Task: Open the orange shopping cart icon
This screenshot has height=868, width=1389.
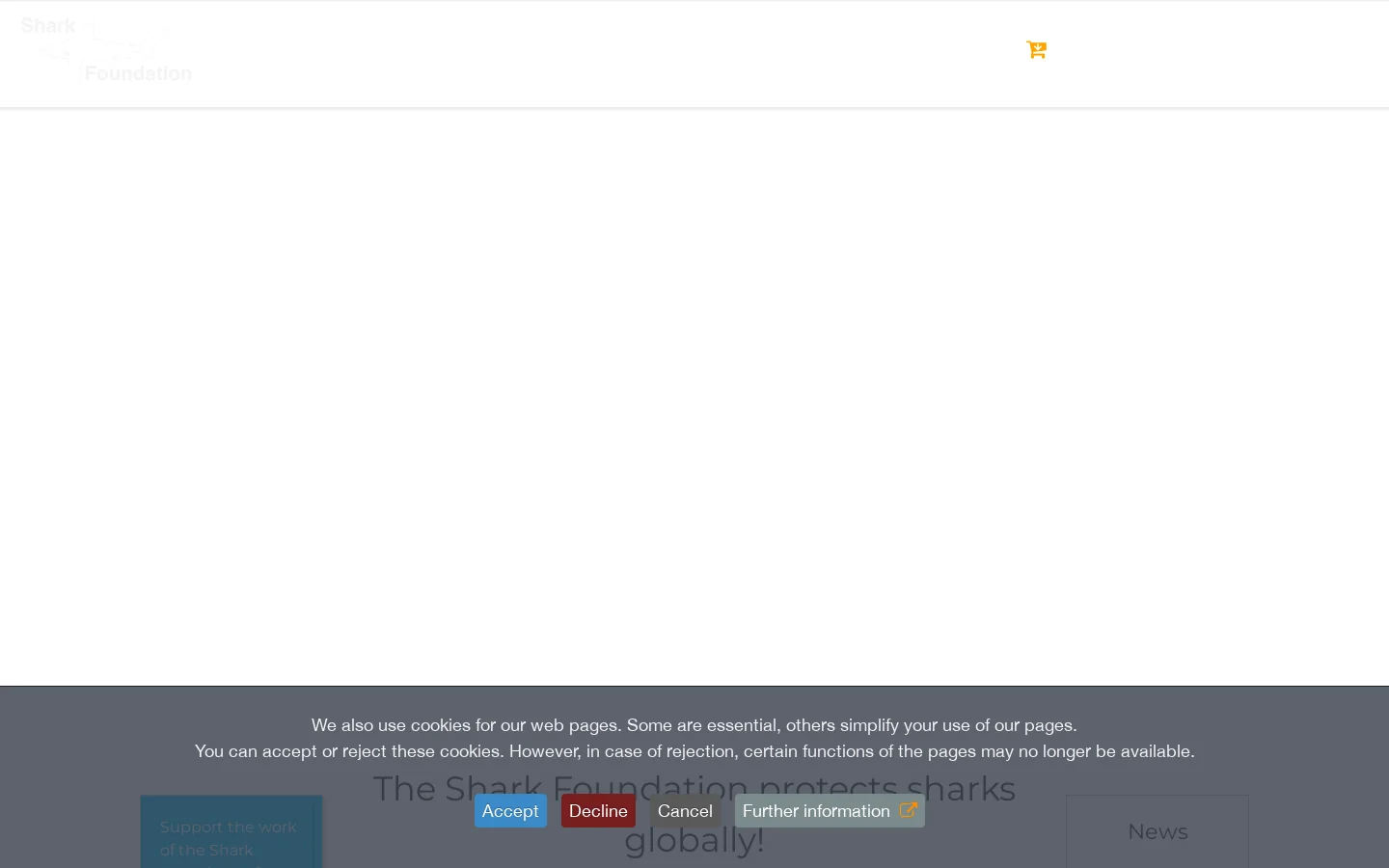Action: 1037,50
